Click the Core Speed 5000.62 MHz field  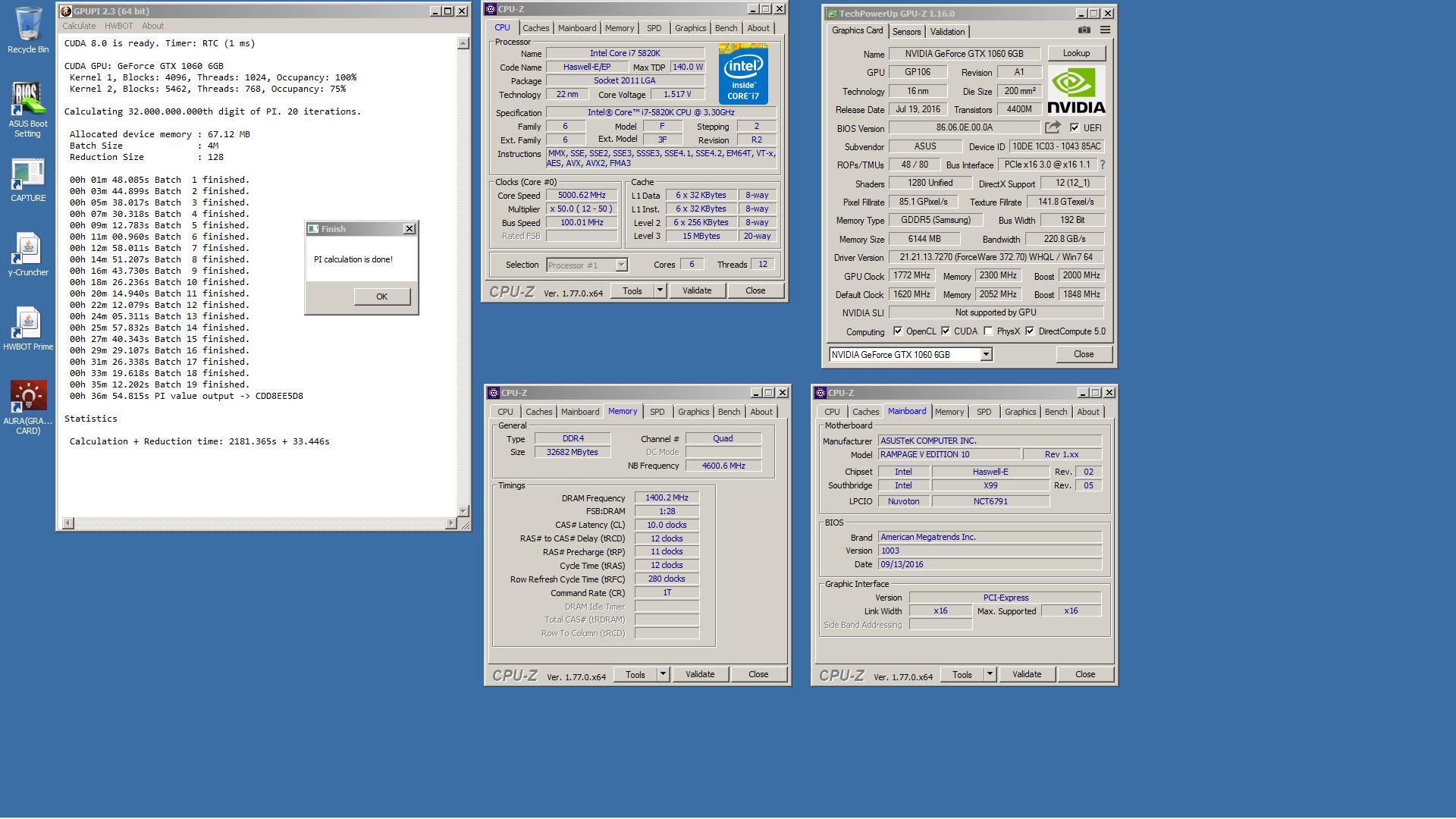582,195
